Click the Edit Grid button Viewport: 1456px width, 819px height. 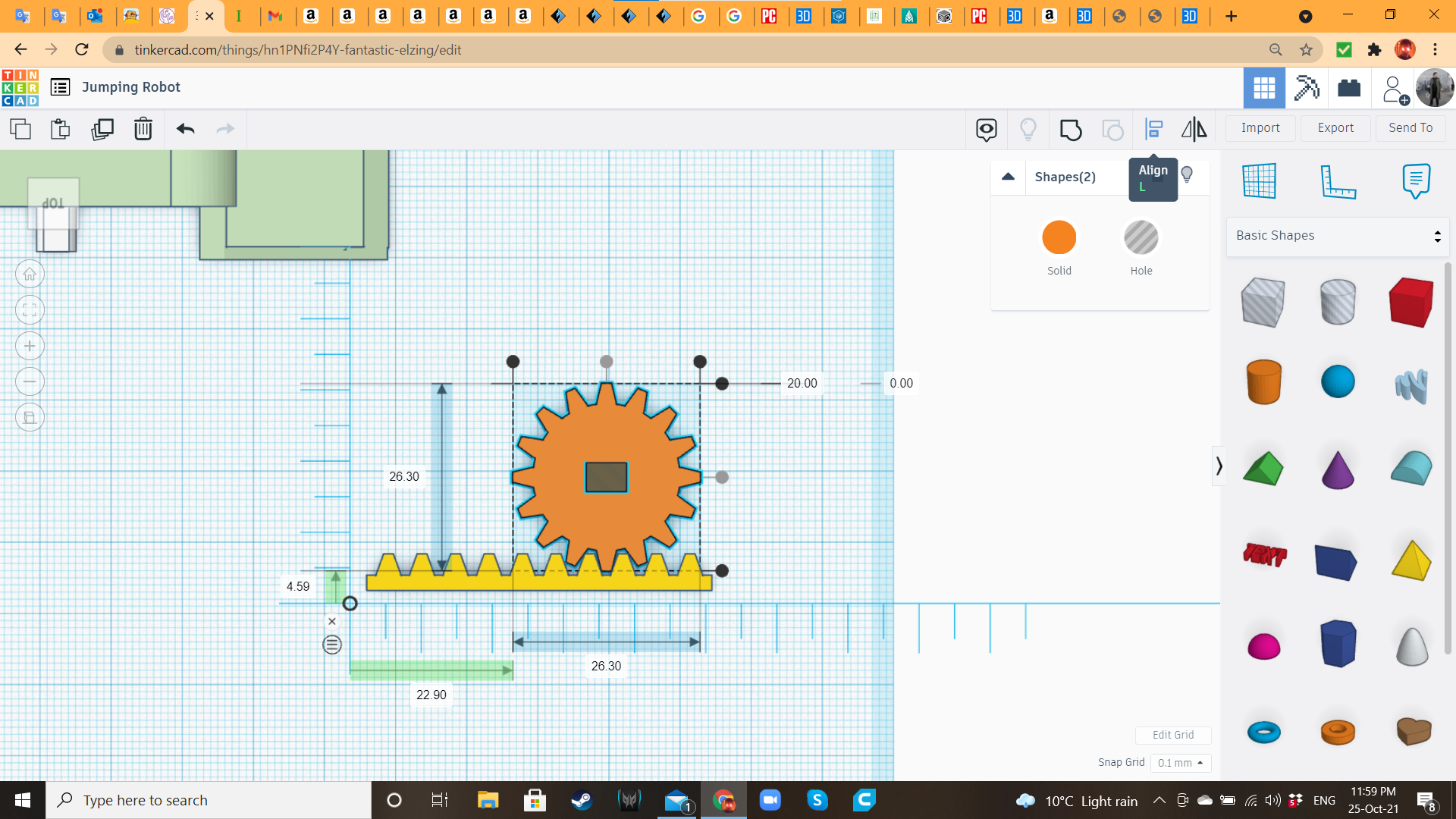click(1172, 735)
